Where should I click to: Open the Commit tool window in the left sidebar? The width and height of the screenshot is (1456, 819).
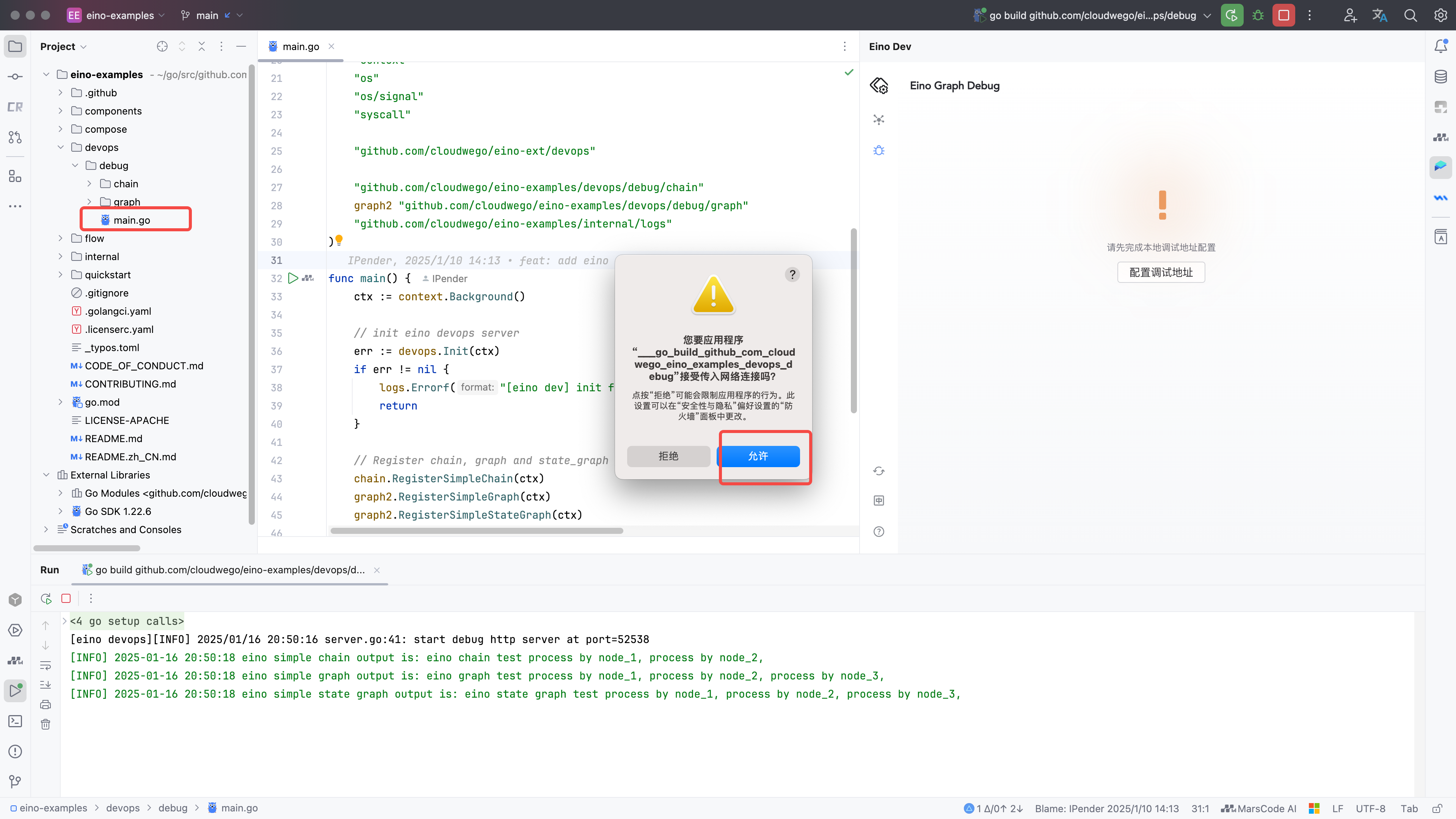coord(15,76)
